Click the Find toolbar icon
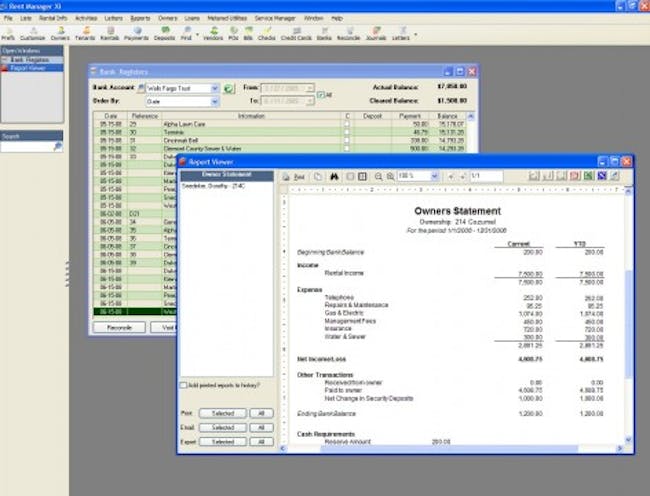This screenshot has height=496, width=650. click(186, 34)
